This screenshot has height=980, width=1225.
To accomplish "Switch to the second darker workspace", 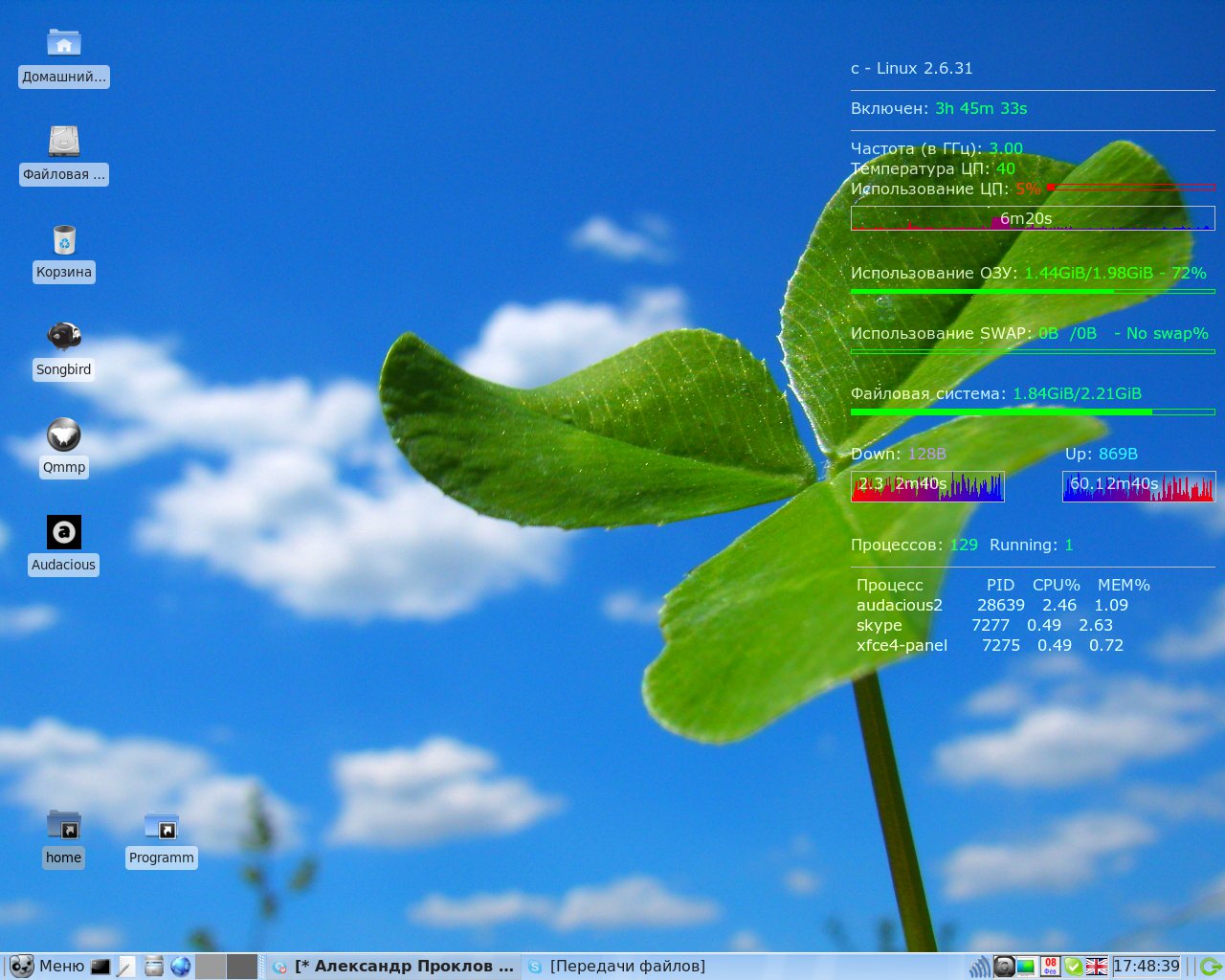I will 242,967.
